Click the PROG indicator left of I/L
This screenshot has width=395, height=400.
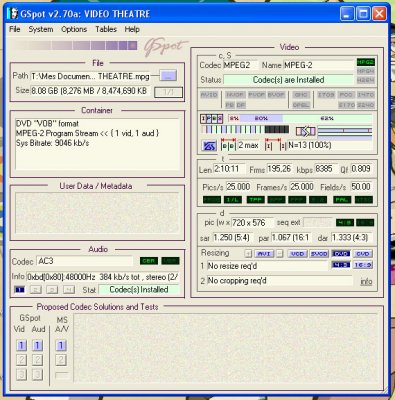[212, 200]
